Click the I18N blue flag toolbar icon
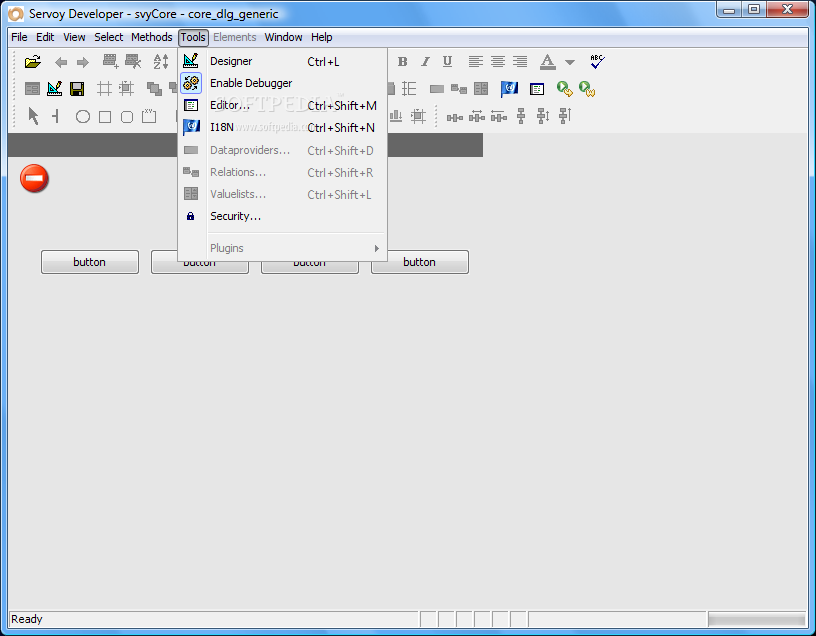 pos(509,89)
